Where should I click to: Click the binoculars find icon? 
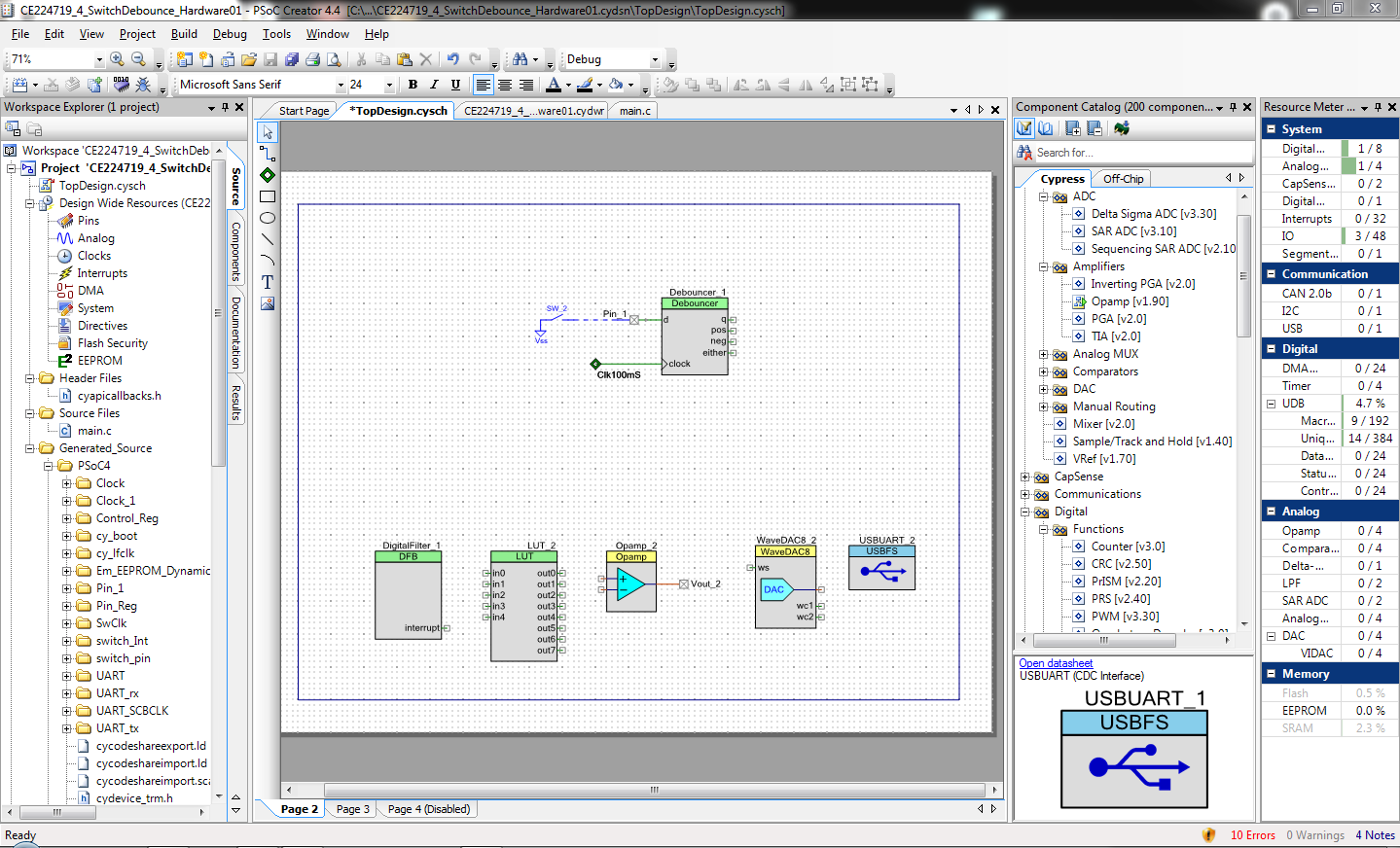pyautogui.click(x=521, y=59)
